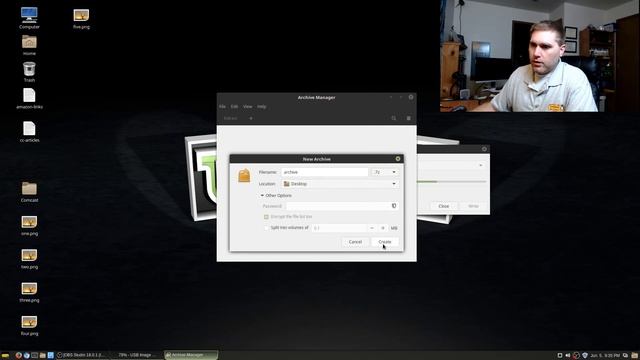Open the file manager launcher in panel
The image size is (640, 360).
(x=42, y=356)
